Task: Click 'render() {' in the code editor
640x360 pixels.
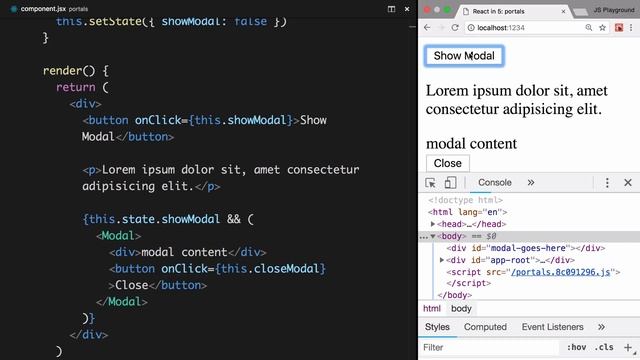Action: pos(76,71)
